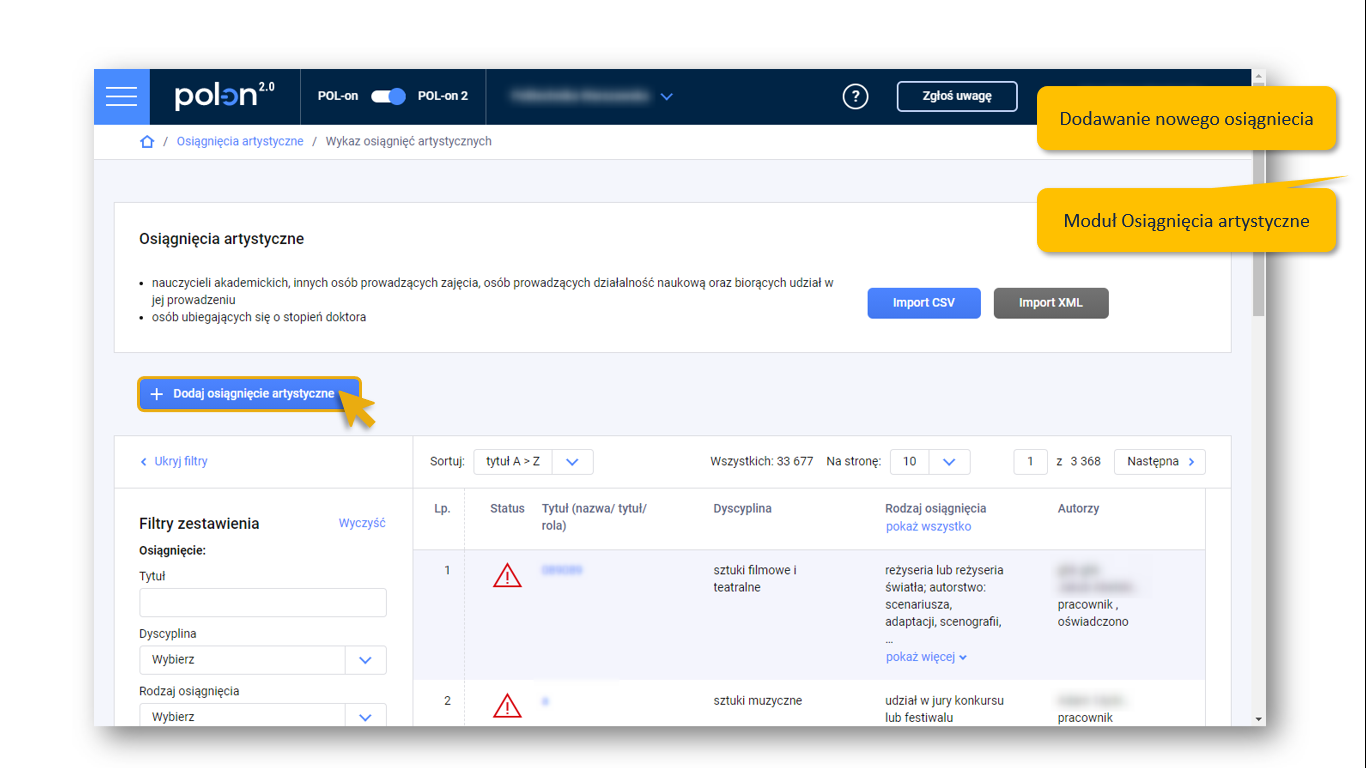Click the page number input field
1366x768 pixels.
tap(1030, 461)
